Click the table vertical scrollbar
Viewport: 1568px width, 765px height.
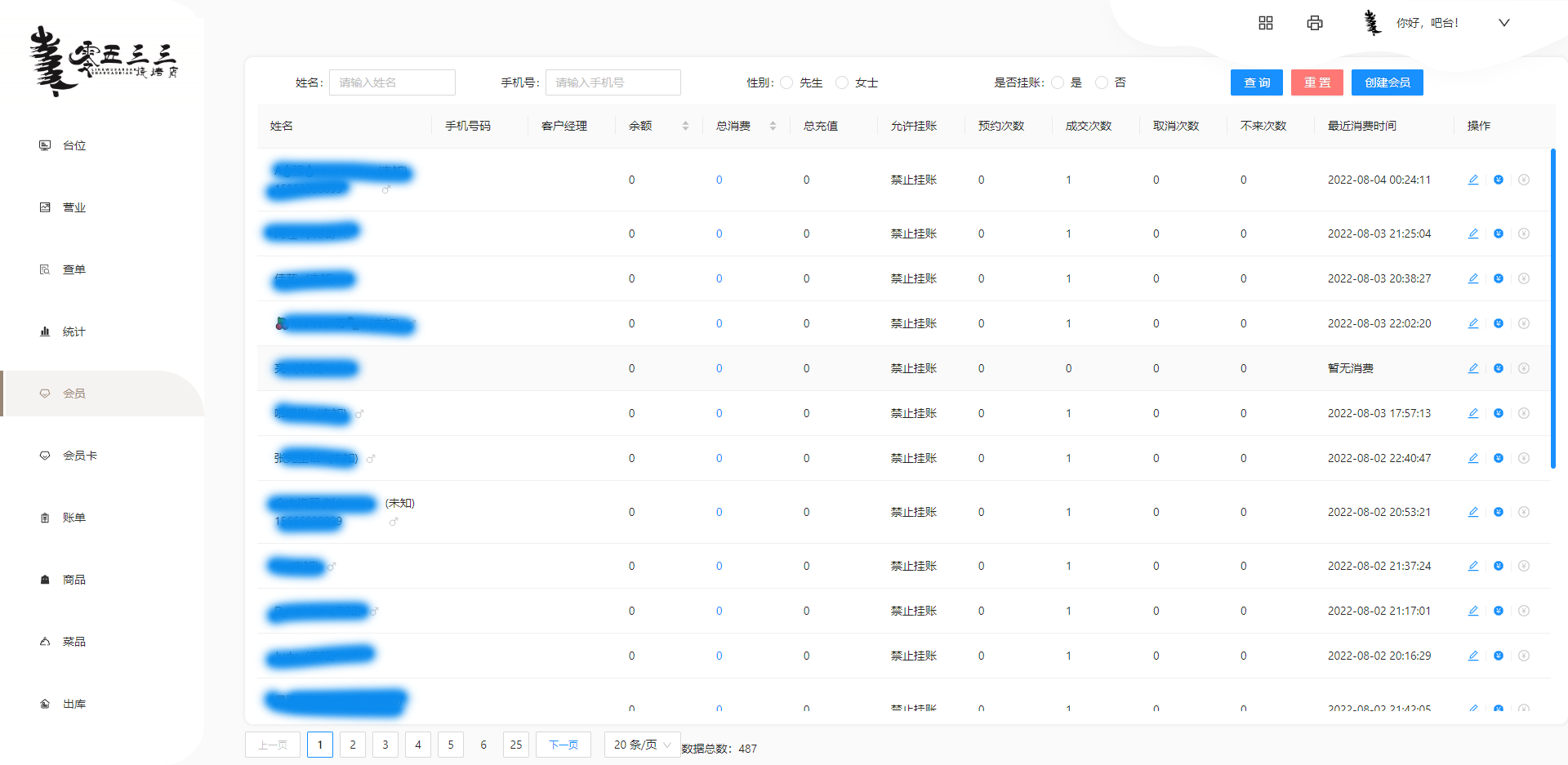1552,309
